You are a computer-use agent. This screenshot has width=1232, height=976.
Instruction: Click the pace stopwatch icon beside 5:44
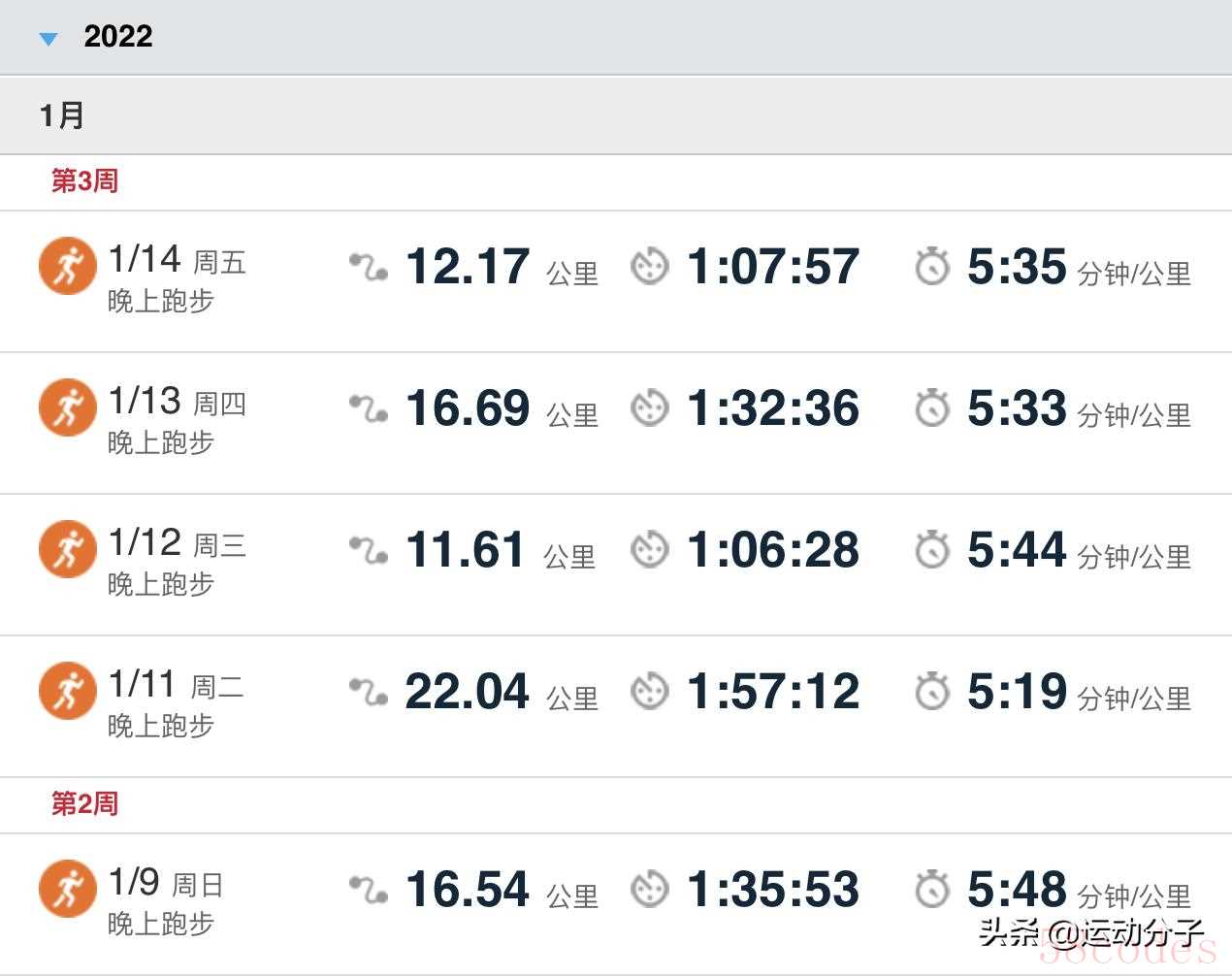coord(932,550)
